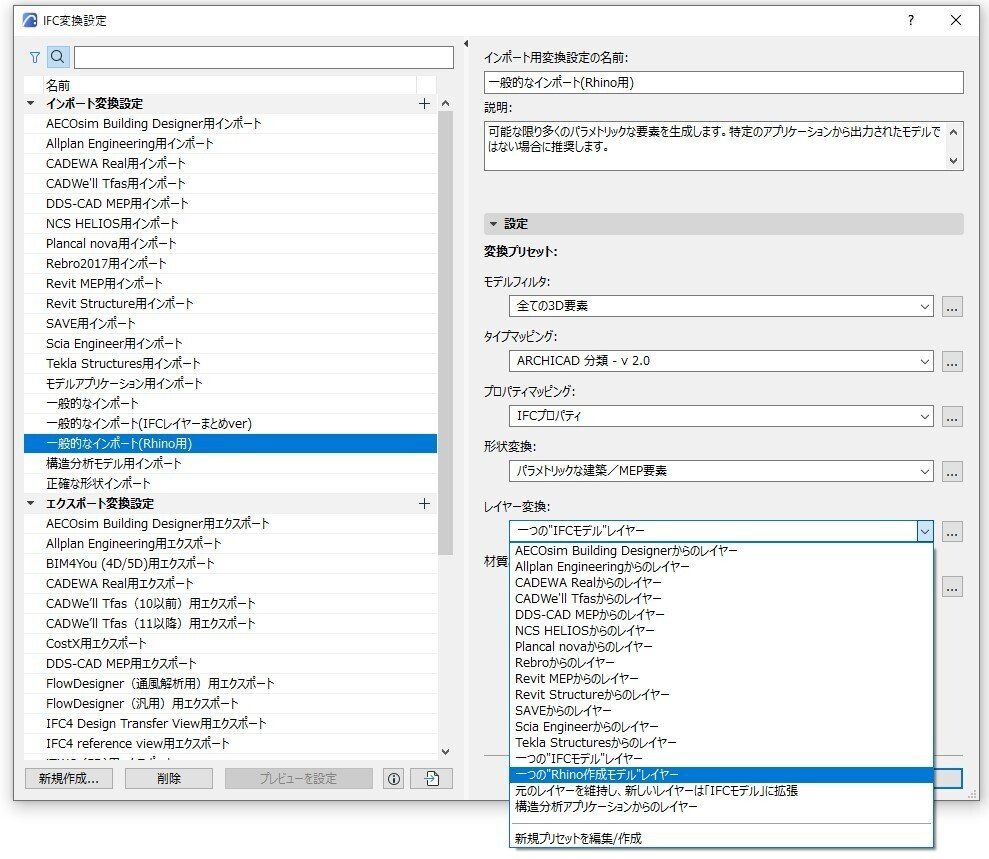Image resolution: width=989 pixels, height=859 pixels.
Task: Select Revit MEPからのレイヤー option
Action: tap(721, 679)
